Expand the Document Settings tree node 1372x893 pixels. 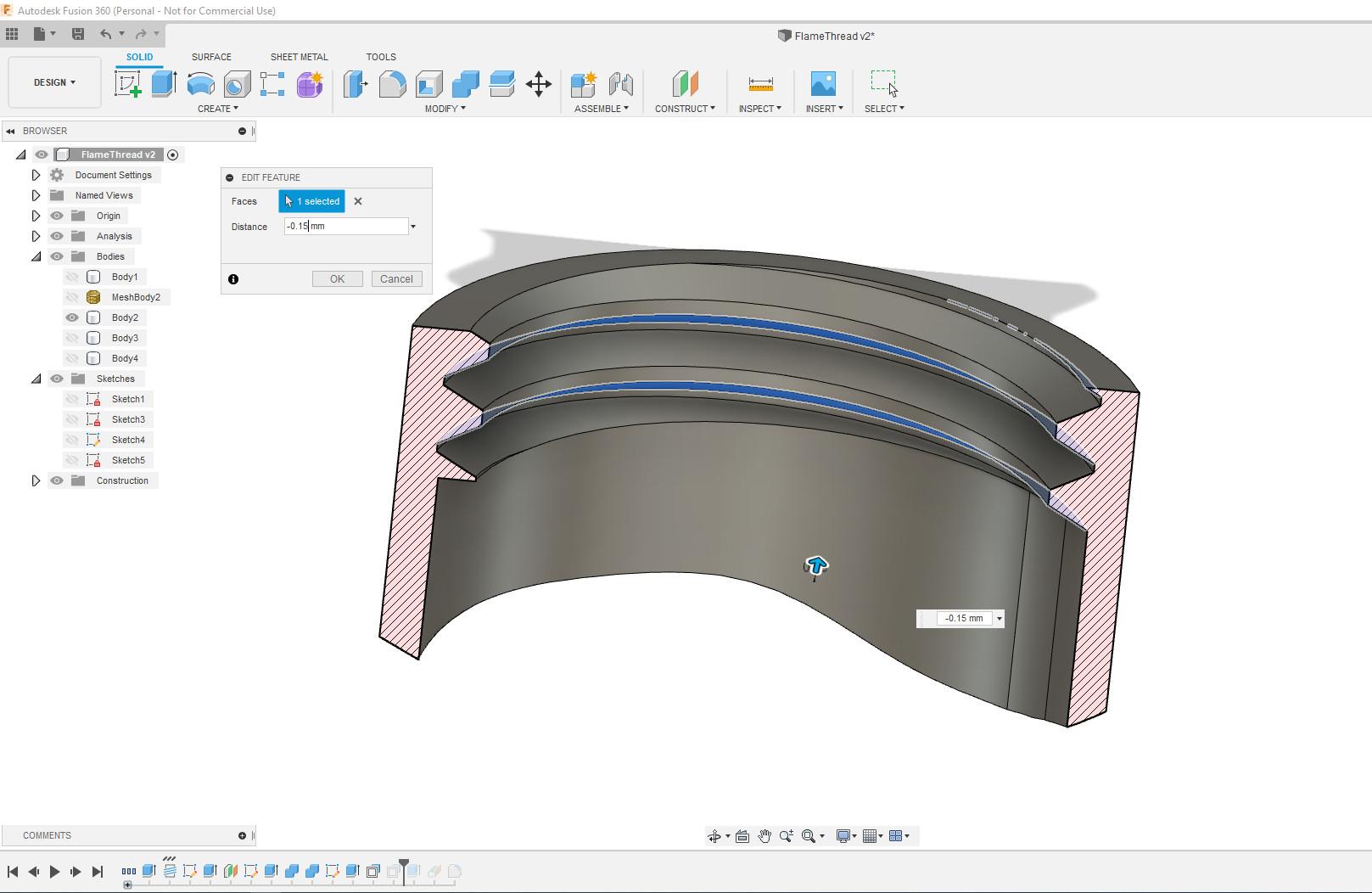click(x=36, y=175)
